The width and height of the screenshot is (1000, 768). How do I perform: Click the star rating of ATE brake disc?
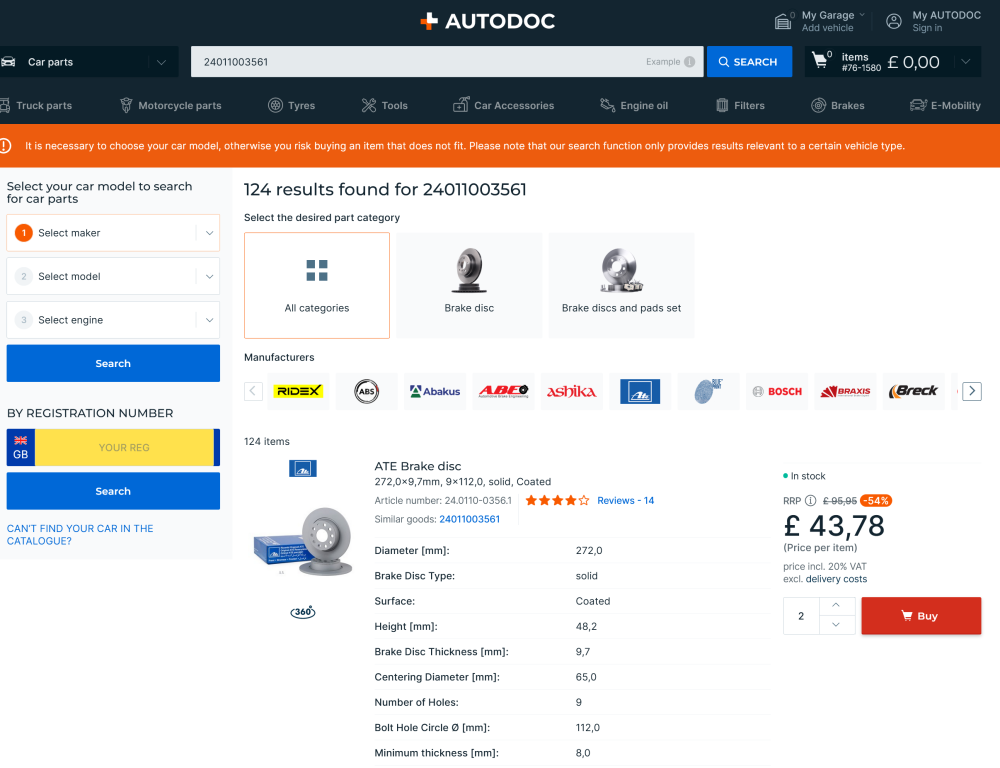pyautogui.click(x=557, y=501)
